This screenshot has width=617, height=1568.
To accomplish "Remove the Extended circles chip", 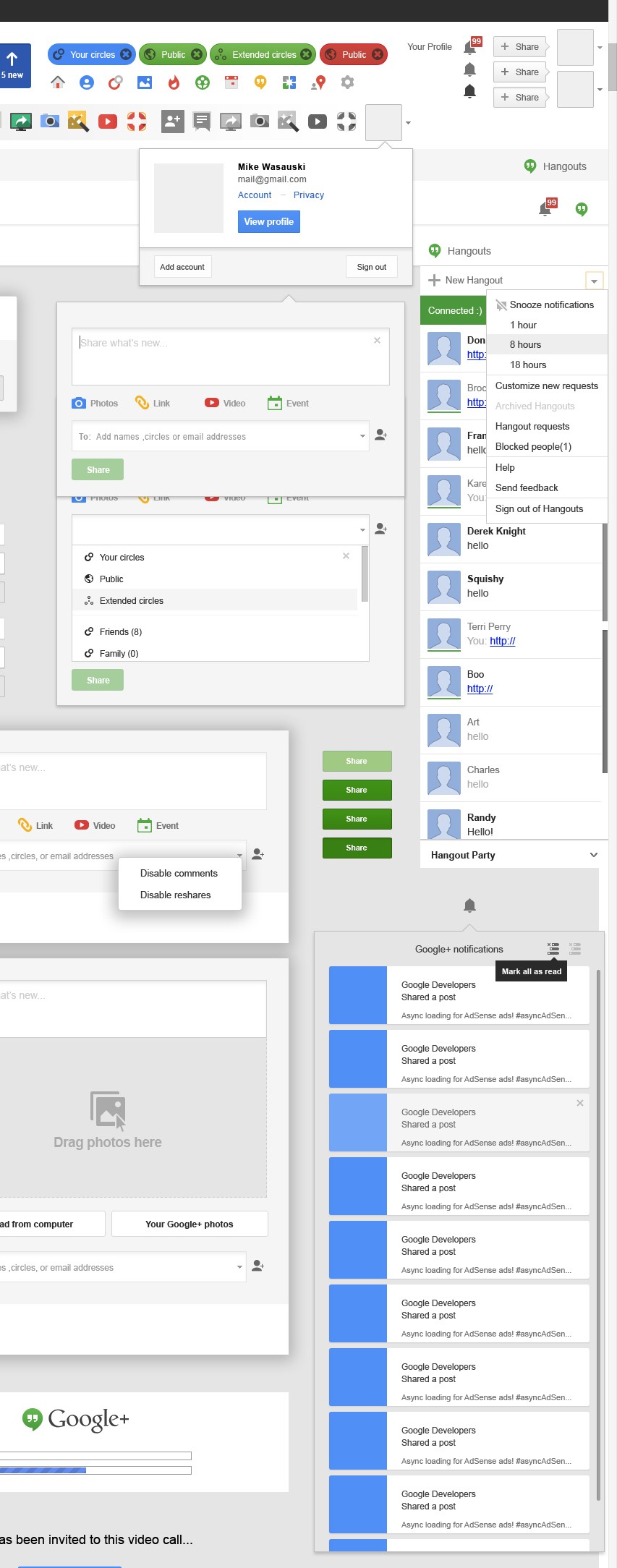I will tap(306, 54).
